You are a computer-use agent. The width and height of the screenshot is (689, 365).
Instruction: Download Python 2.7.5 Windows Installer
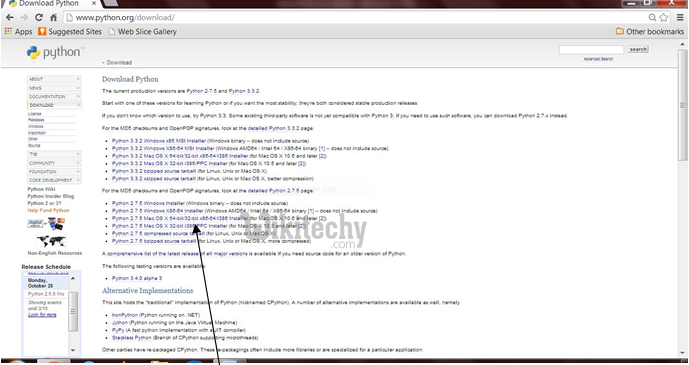coord(148,203)
